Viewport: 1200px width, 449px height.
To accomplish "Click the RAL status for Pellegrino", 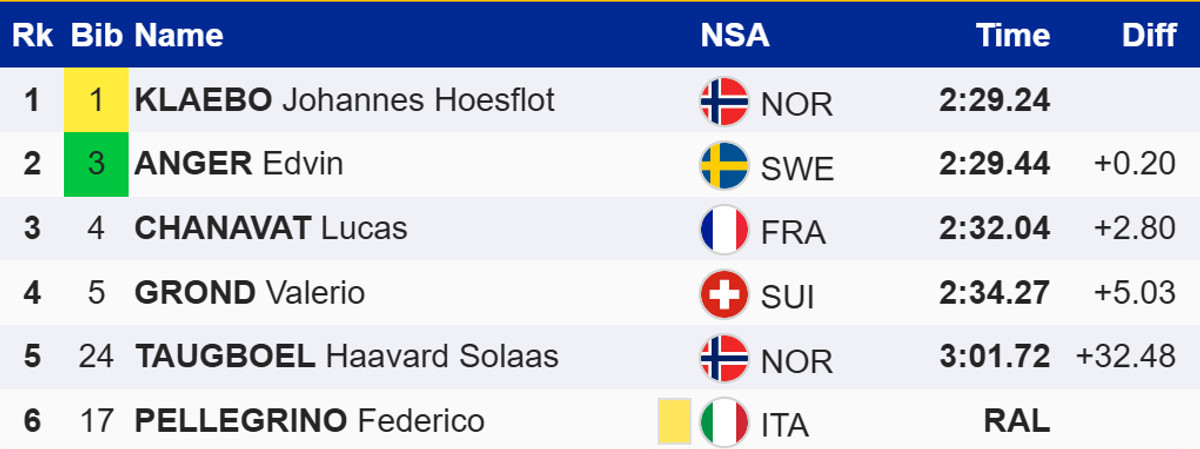I will [1017, 421].
